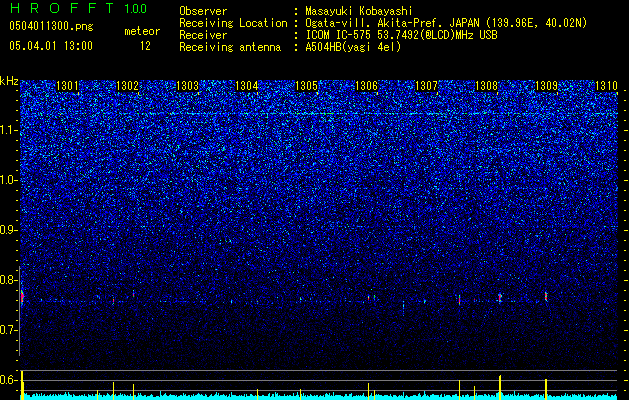
Task: Click the version number 1.0.0
Action: 136,9
